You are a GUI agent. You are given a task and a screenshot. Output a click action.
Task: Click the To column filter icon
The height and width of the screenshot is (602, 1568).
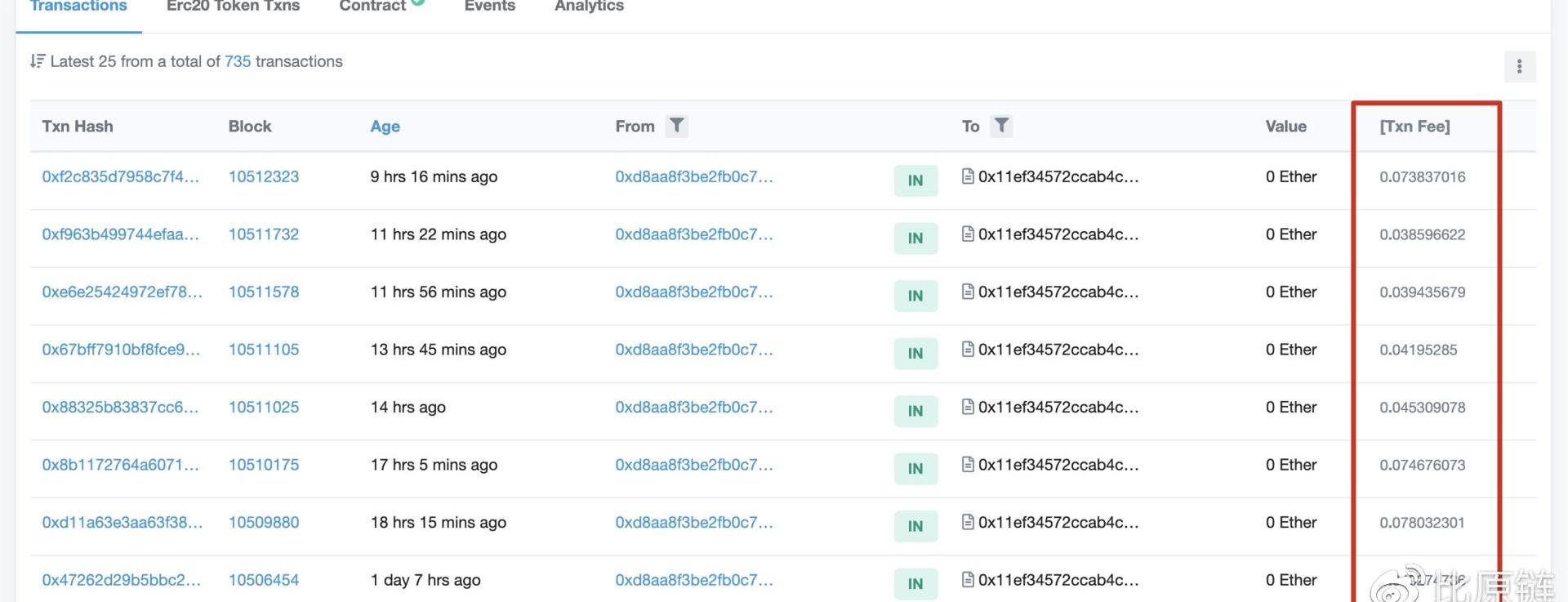[x=1001, y=126]
